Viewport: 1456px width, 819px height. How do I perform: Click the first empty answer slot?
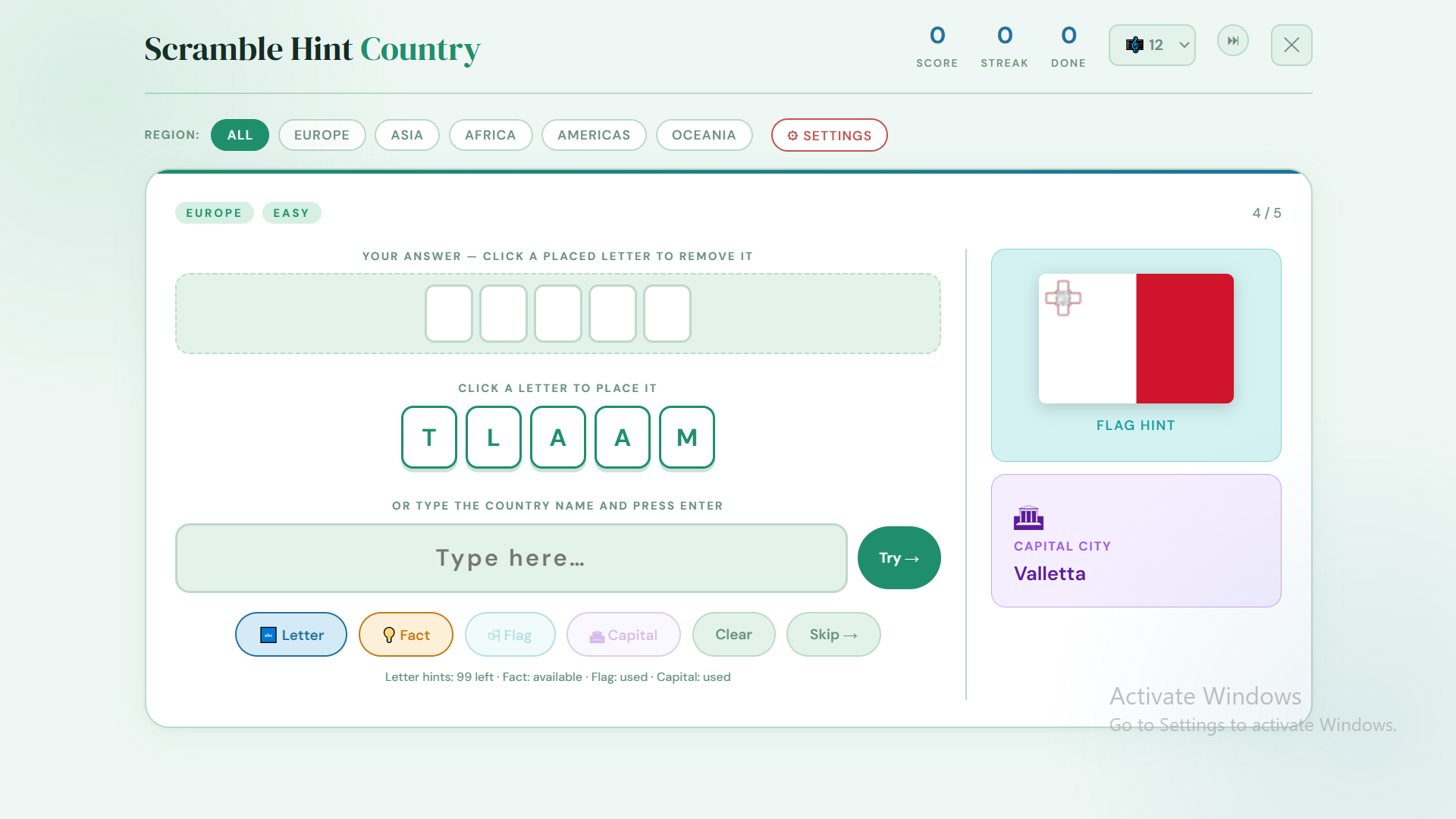coord(449,313)
